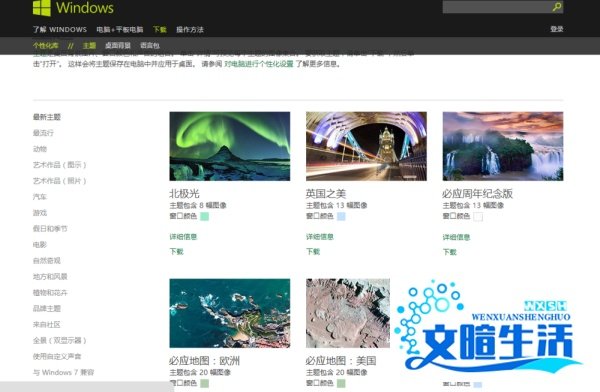Select 电影 category in sidebar
This screenshot has height=392, width=600.
point(40,245)
